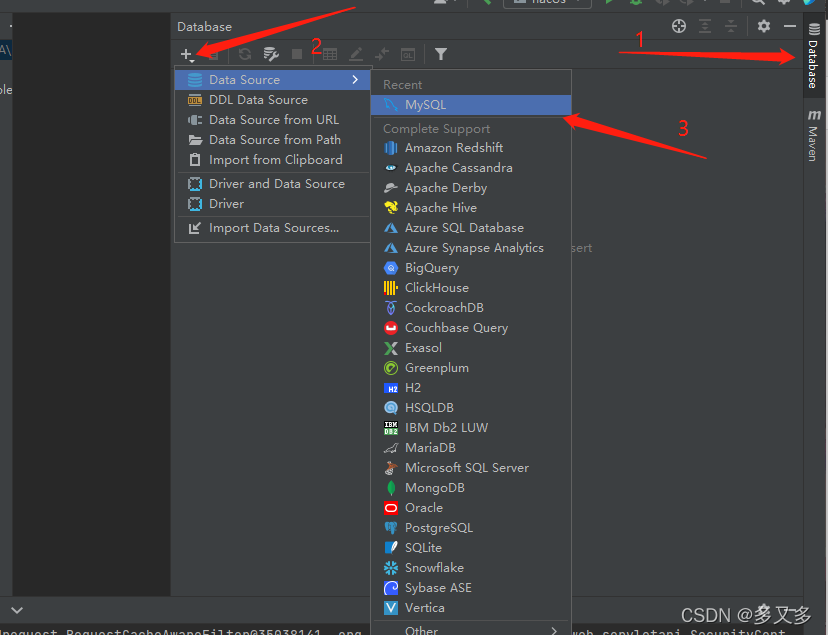The height and width of the screenshot is (635, 828).
Task: Select MariaDB data source
Action: [471, 448]
